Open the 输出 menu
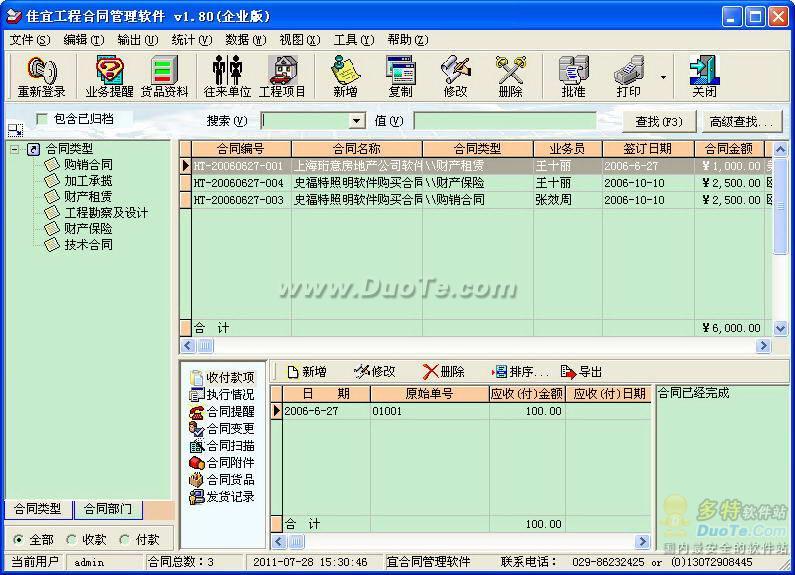 137,40
